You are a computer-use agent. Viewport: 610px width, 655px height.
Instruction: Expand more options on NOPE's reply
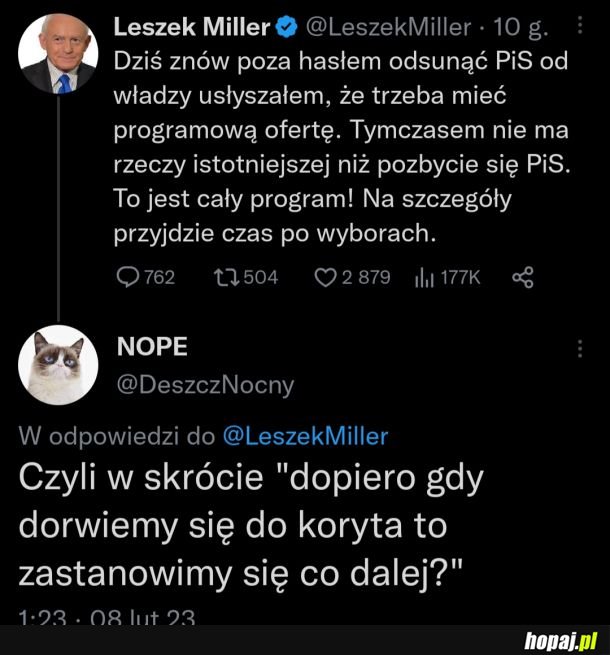coord(581,348)
